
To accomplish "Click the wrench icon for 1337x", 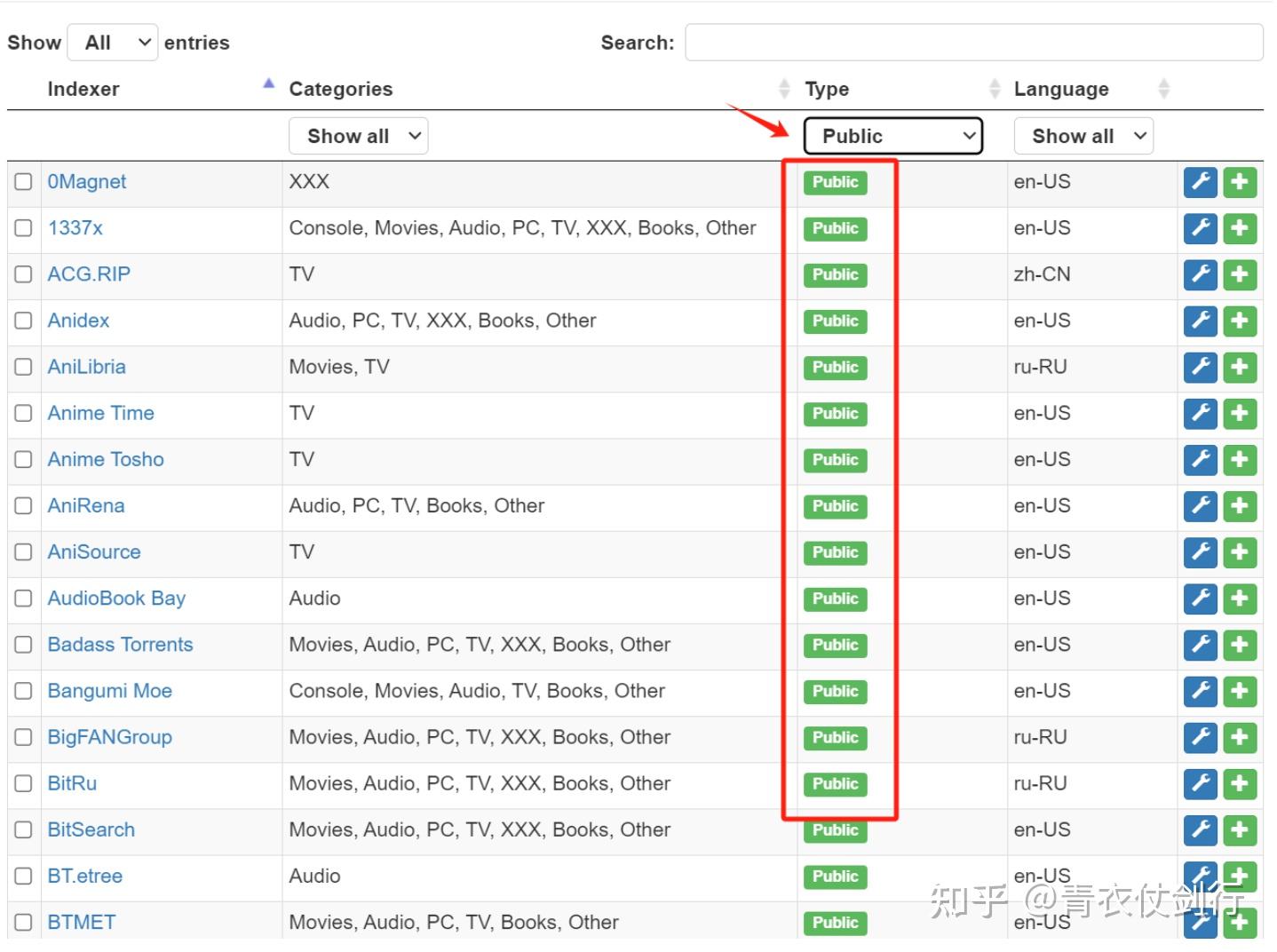I will pyautogui.click(x=1200, y=228).
